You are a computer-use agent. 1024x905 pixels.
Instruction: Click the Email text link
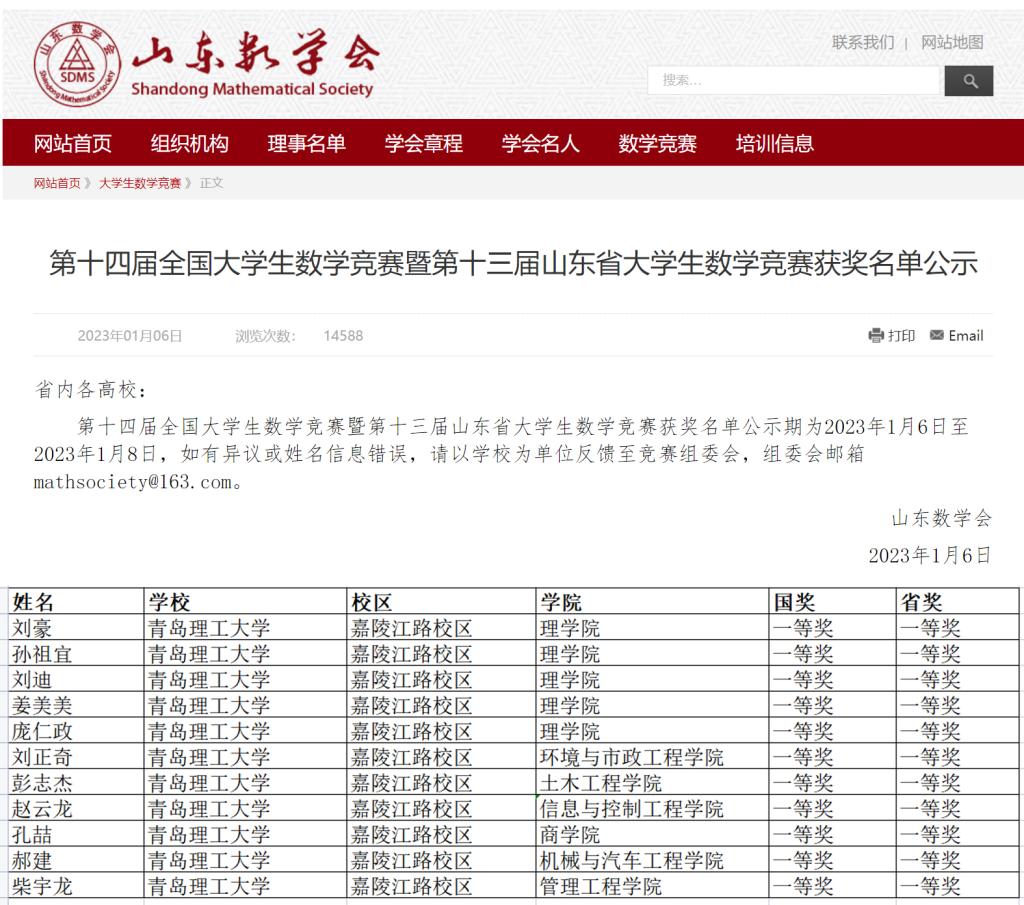coord(966,336)
